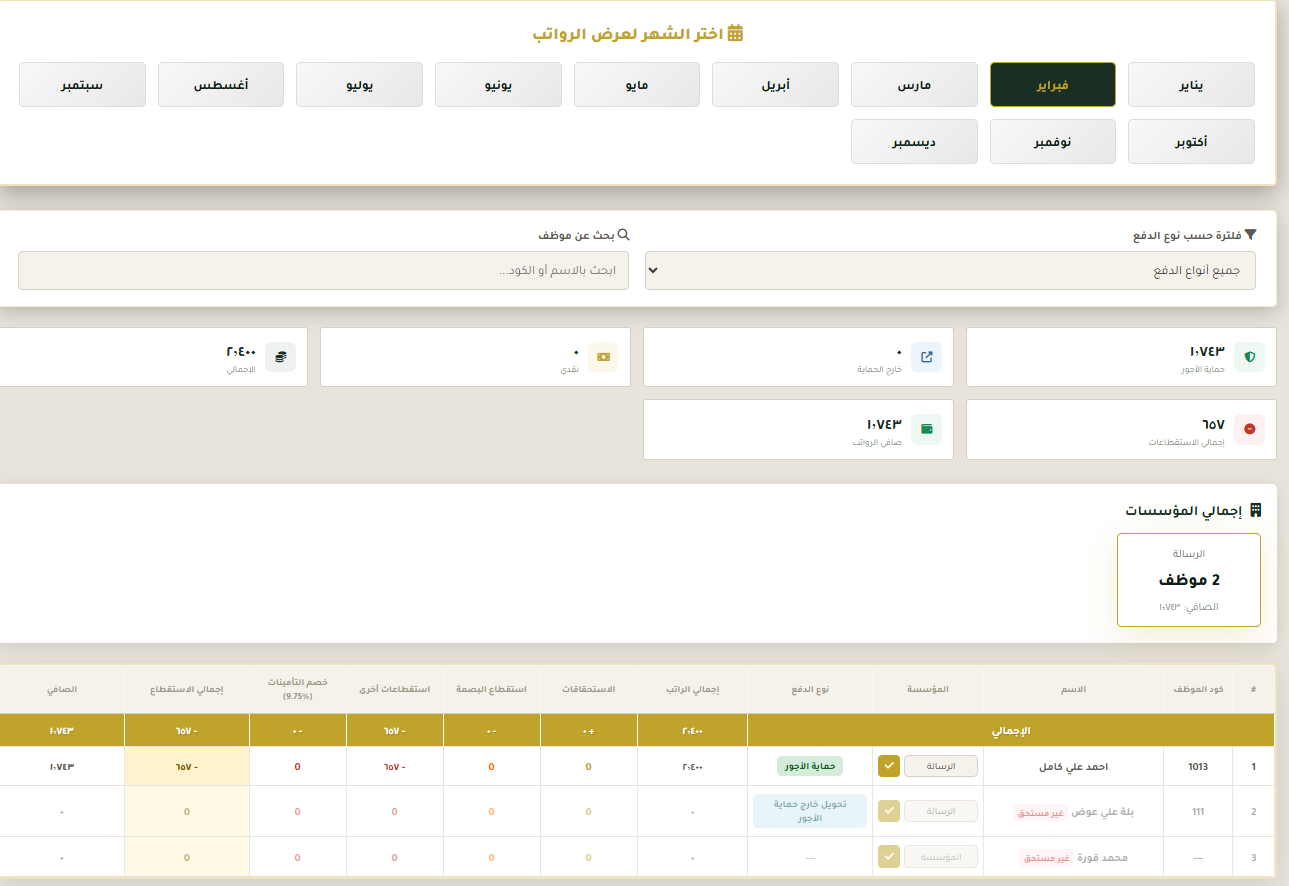Image resolution: width=1289 pixels, height=886 pixels.
Task: Click the المؤسسة button in محمد قورة row
Action: point(940,857)
